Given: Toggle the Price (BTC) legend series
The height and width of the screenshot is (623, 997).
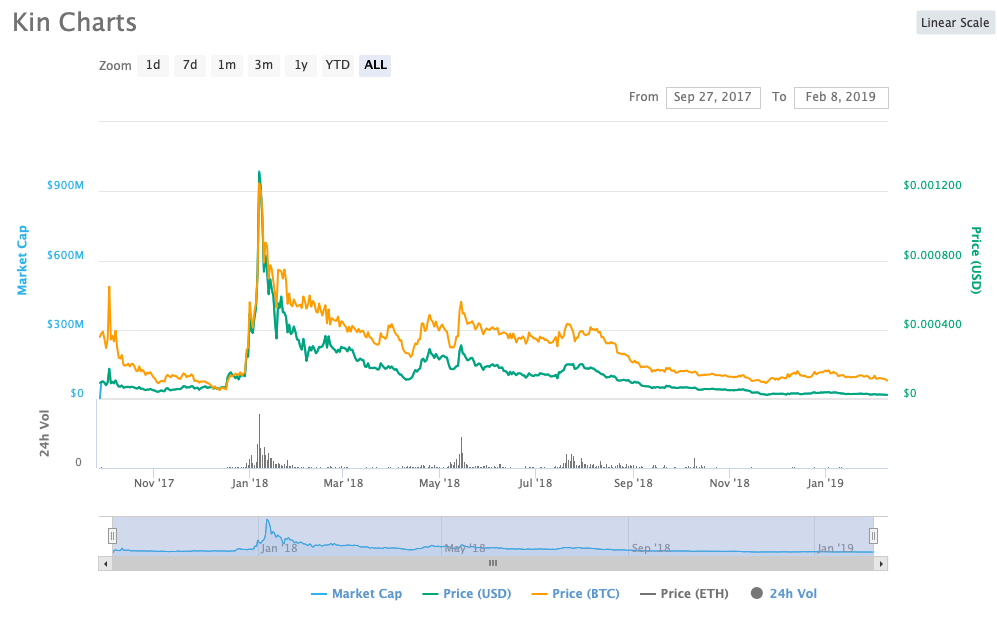Looking at the screenshot, I should 575,594.
